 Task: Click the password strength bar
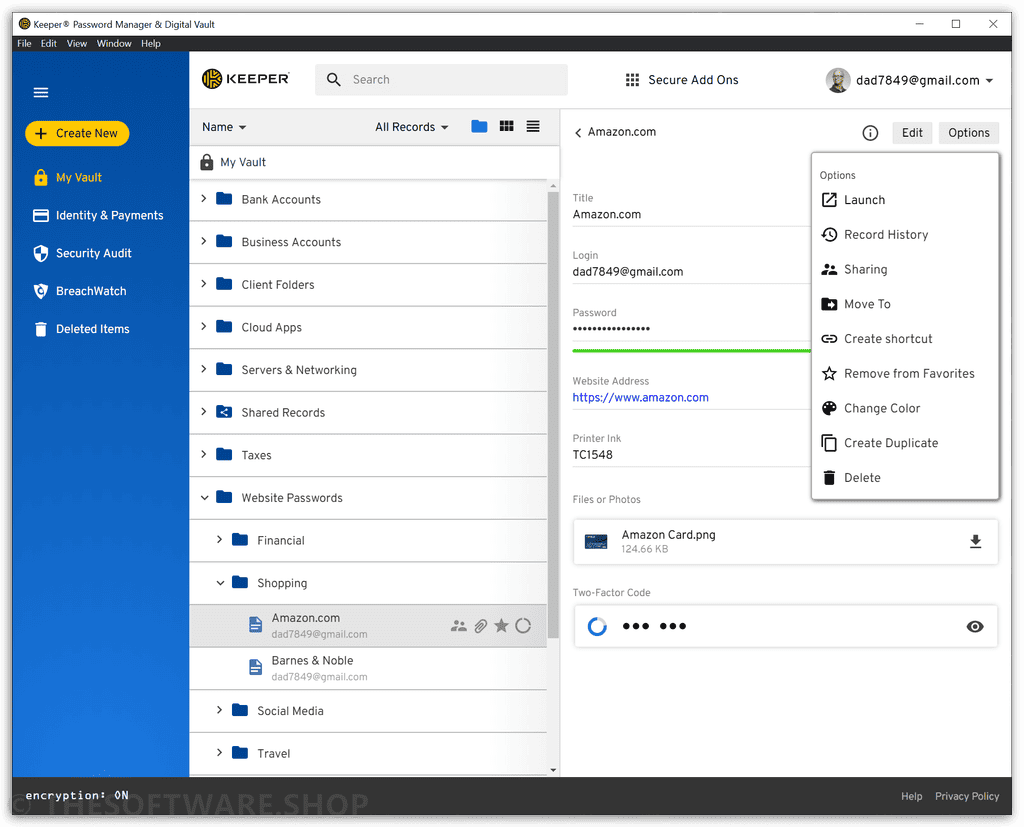[x=692, y=351]
